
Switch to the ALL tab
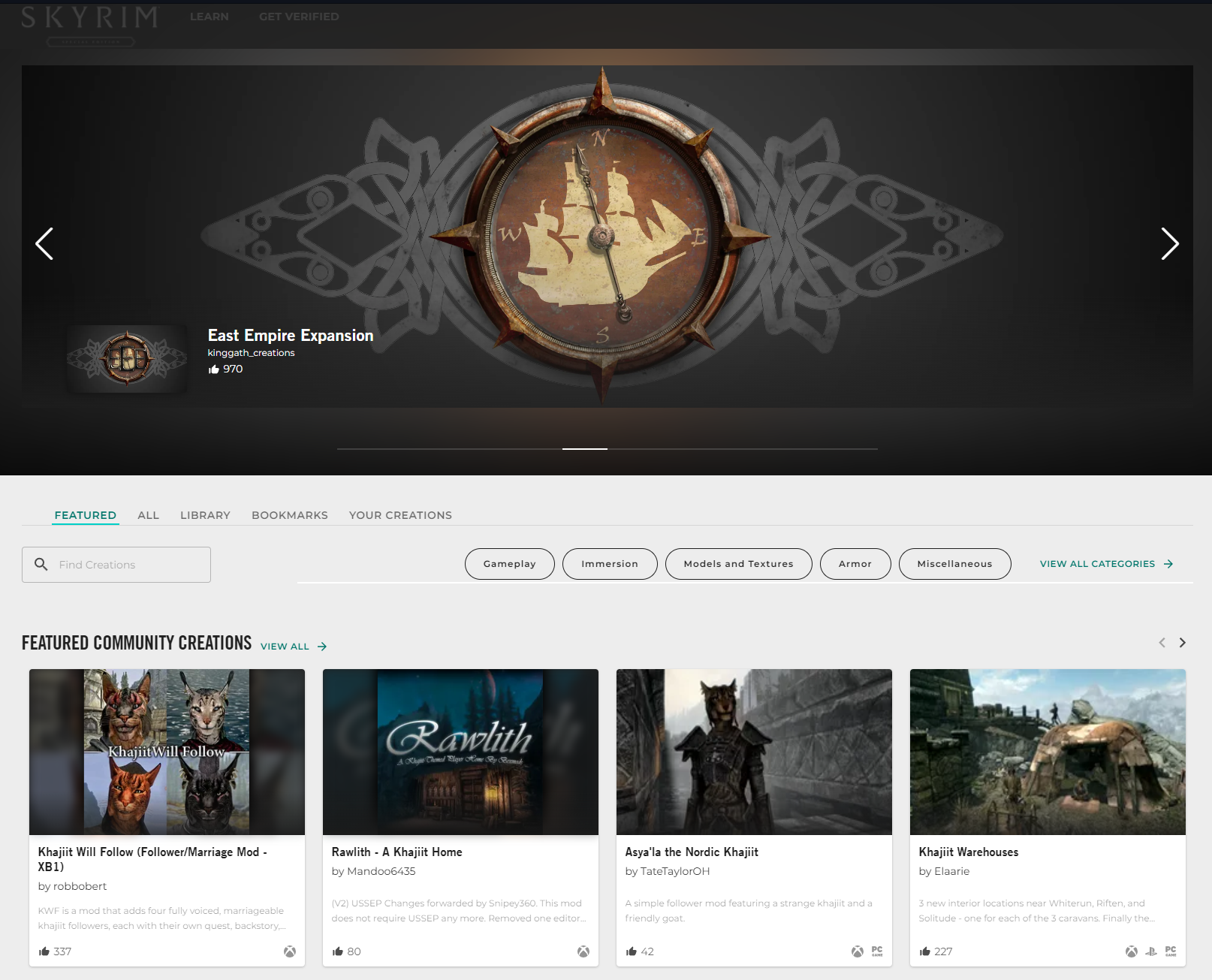click(x=149, y=515)
